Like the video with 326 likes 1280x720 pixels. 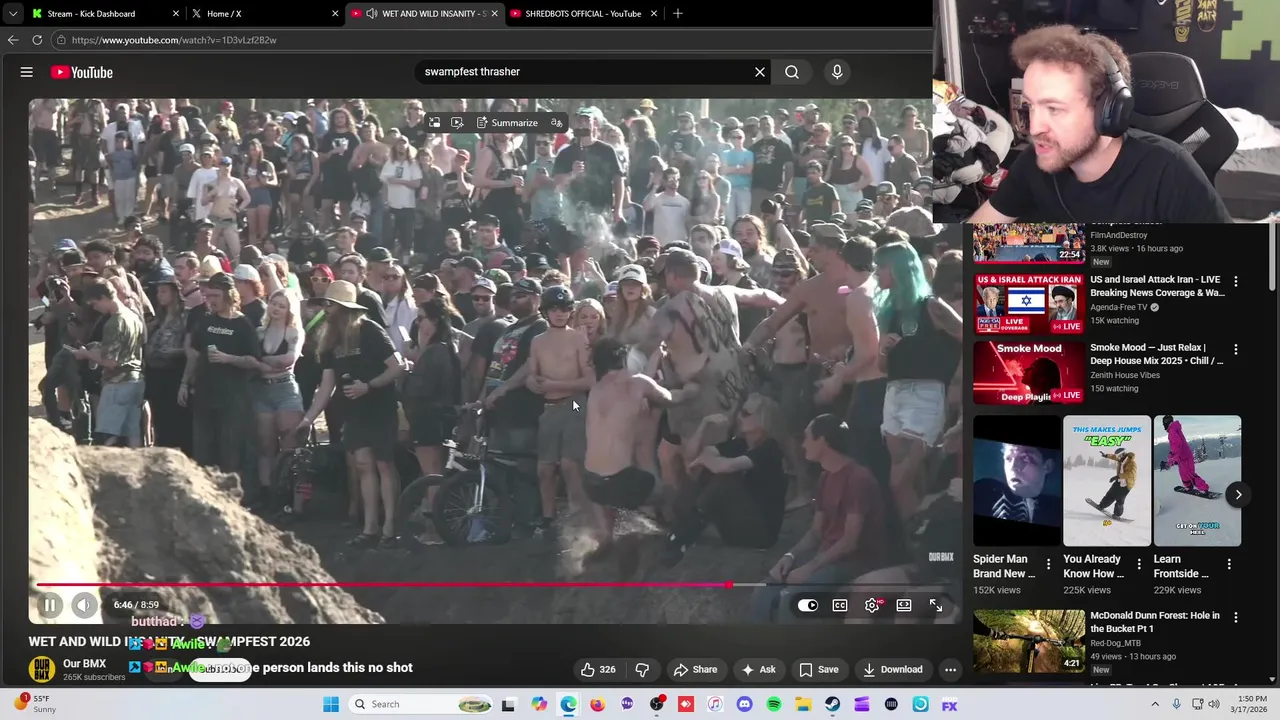[x=598, y=669]
